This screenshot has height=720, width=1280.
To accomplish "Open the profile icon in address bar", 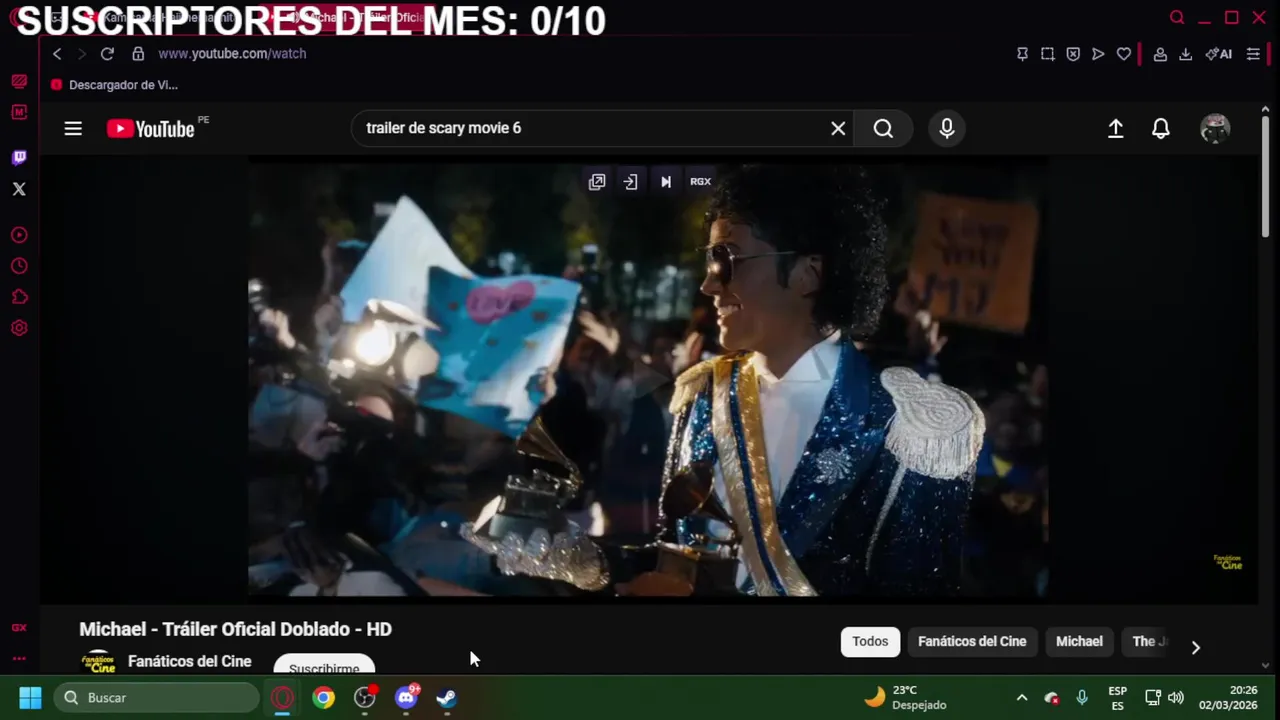I will [x=1160, y=54].
